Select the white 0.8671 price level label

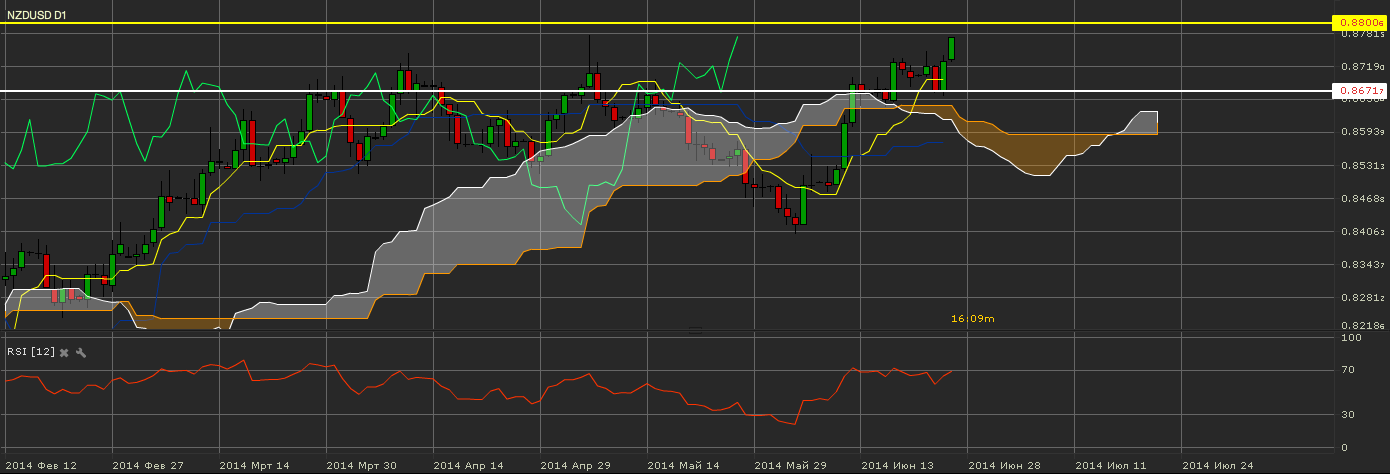click(x=1360, y=91)
